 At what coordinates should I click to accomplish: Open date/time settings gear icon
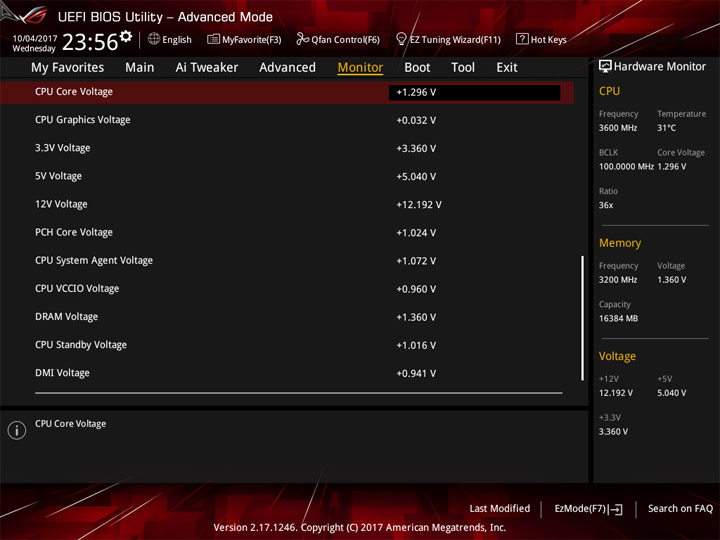click(126, 36)
